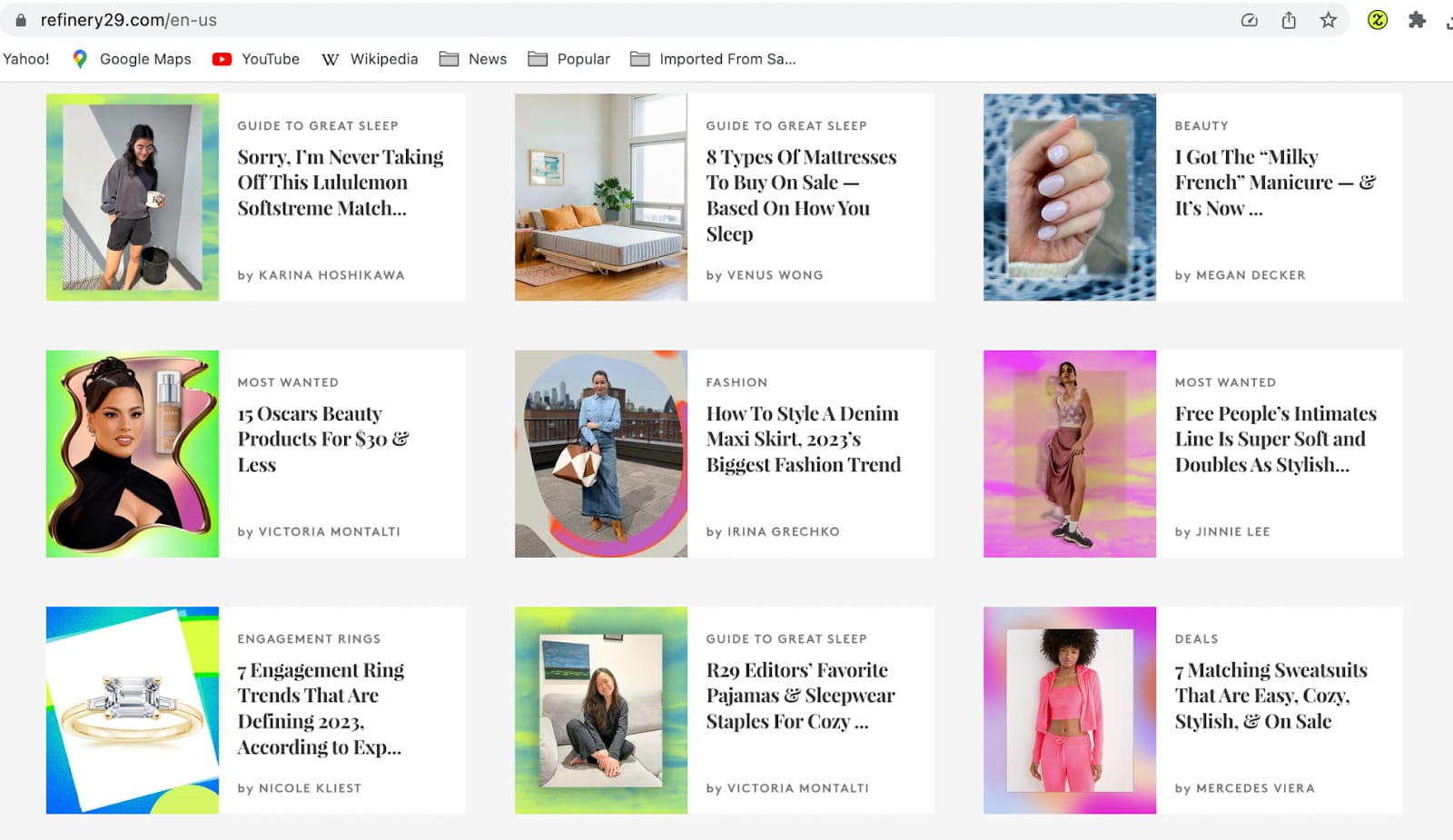Click the lock icon in the address bar
Image resolution: width=1453 pixels, height=840 pixels.
pos(21,20)
